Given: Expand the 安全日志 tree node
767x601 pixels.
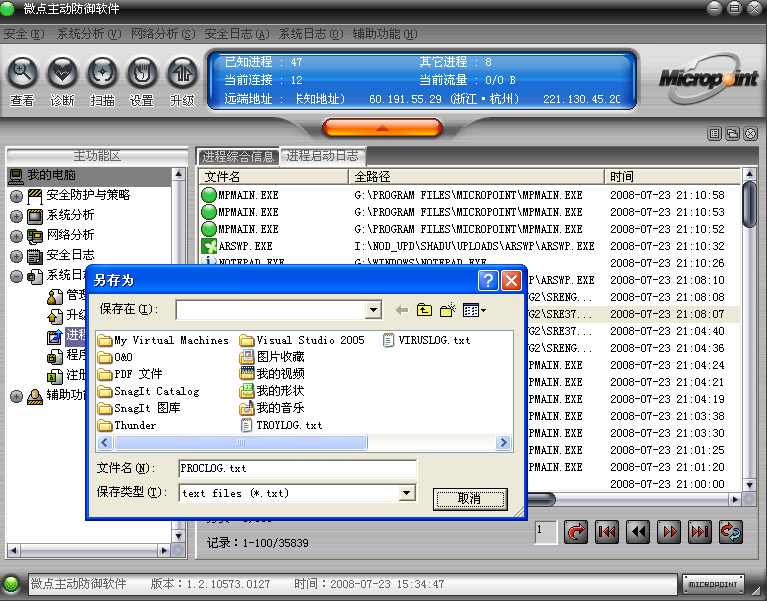Looking at the screenshot, I should 17,256.
